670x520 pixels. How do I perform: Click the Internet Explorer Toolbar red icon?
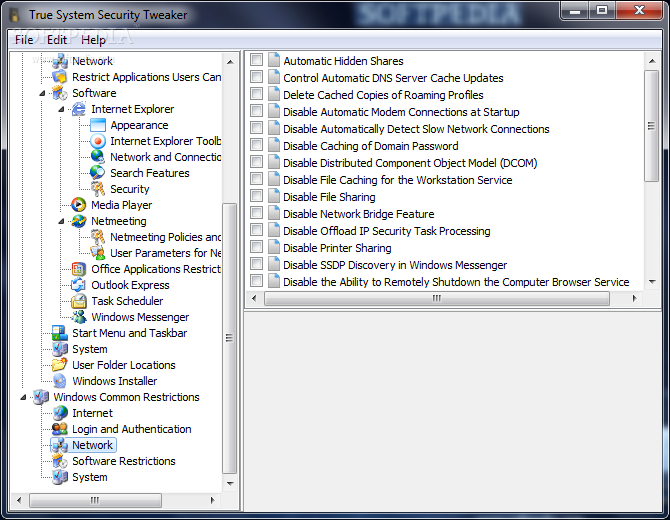tap(98, 141)
